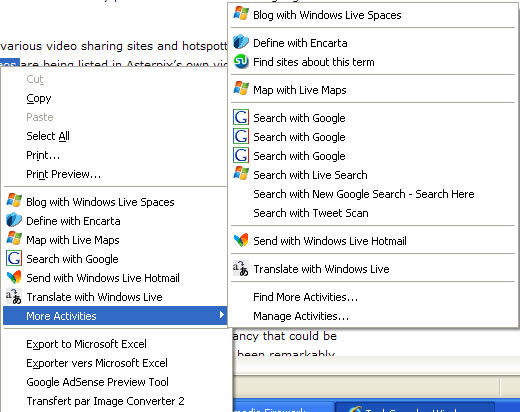Click Encarta icon in the submenu
The width and height of the screenshot is (520, 412).
[241, 42]
